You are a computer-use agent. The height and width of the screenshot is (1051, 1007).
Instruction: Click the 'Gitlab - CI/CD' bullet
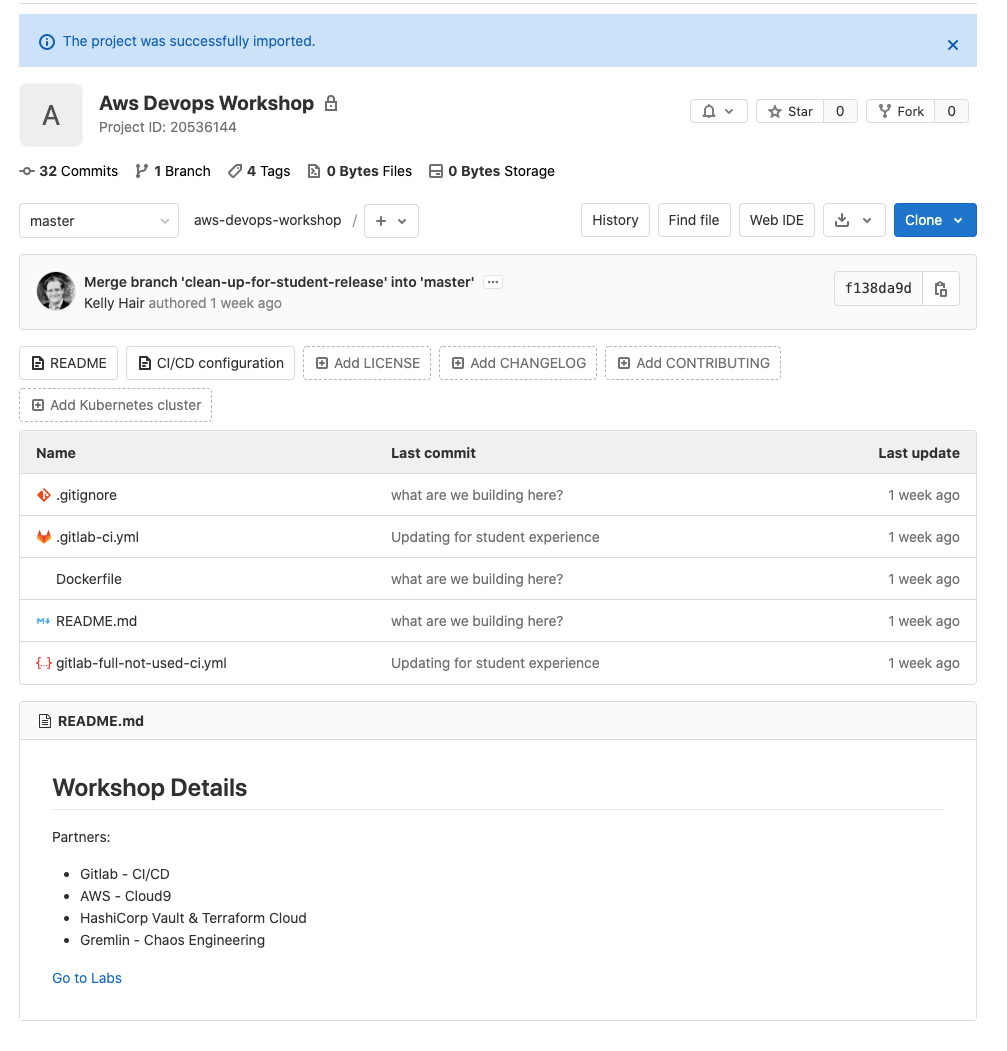click(x=125, y=874)
